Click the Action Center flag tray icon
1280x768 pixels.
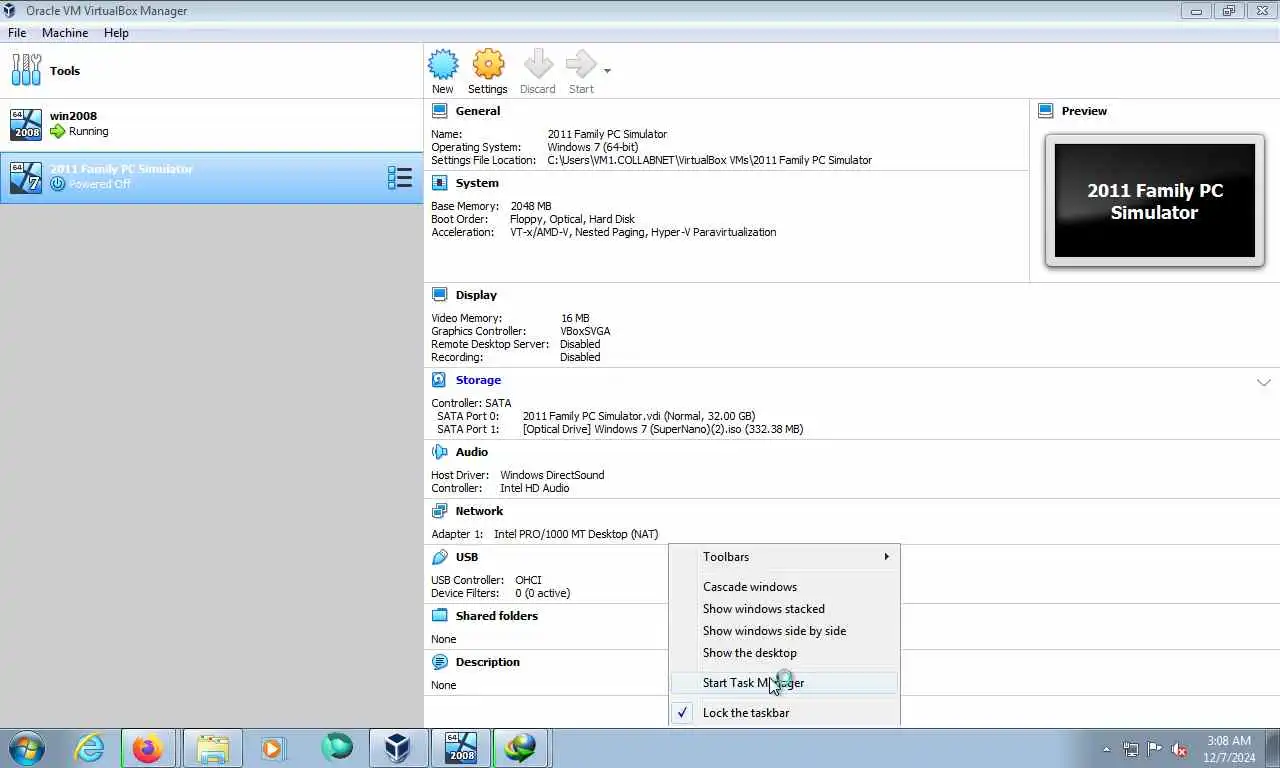point(1155,749)
